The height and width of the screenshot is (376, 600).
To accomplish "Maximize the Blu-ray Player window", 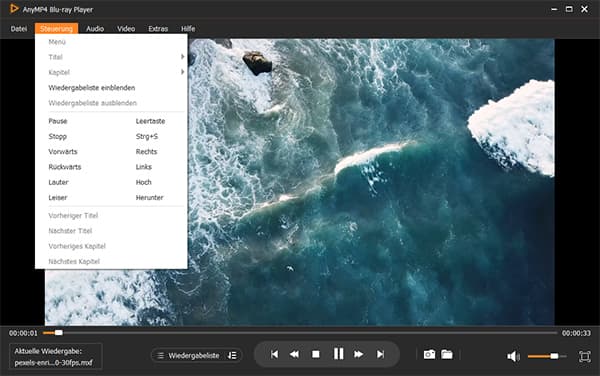I will (x=569, y=9).
